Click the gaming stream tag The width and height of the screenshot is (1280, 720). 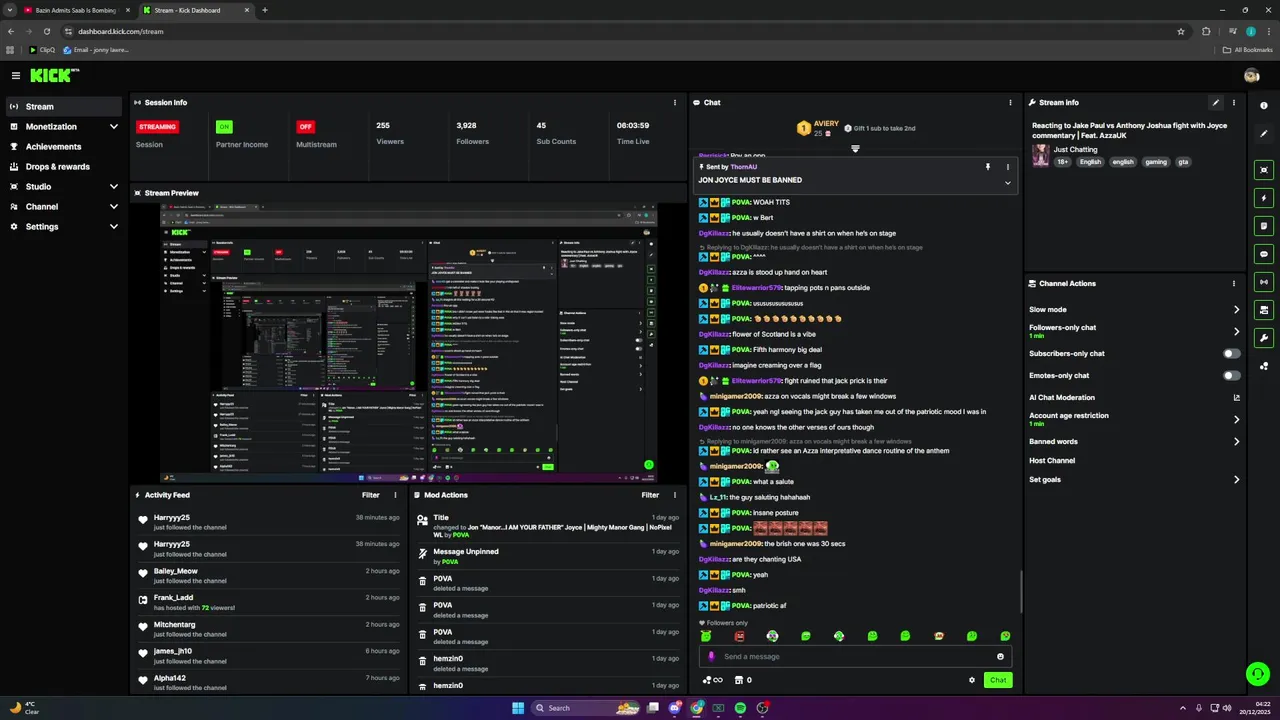[x=1155, y=162]
